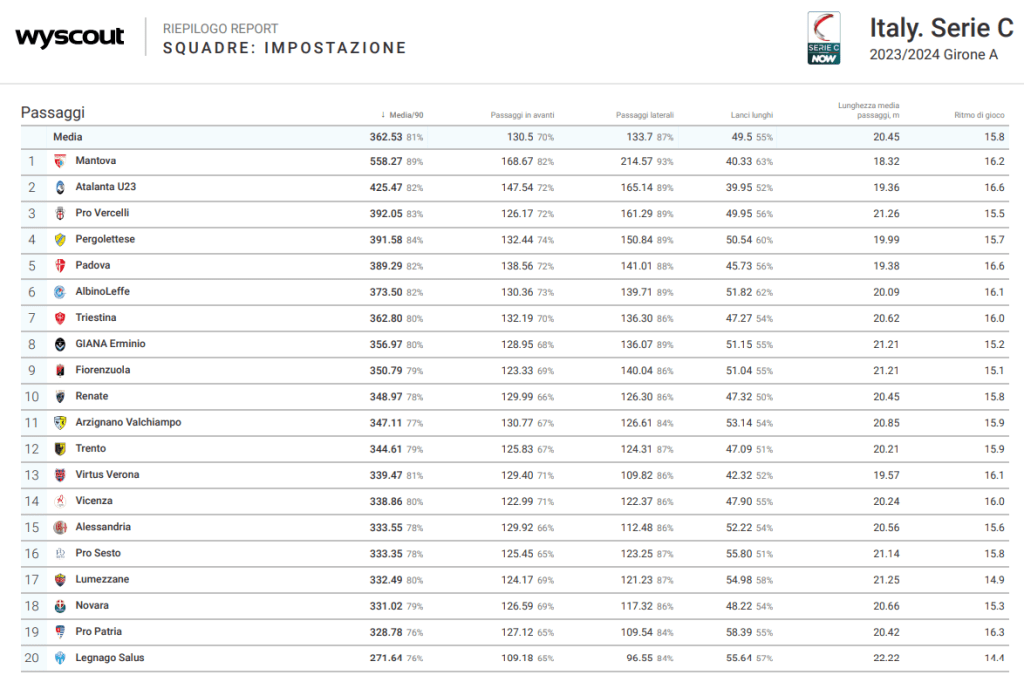The image size is (1024, 682).
Task: Sort by Passaggi laterali column header
Action: coord(645,115)
